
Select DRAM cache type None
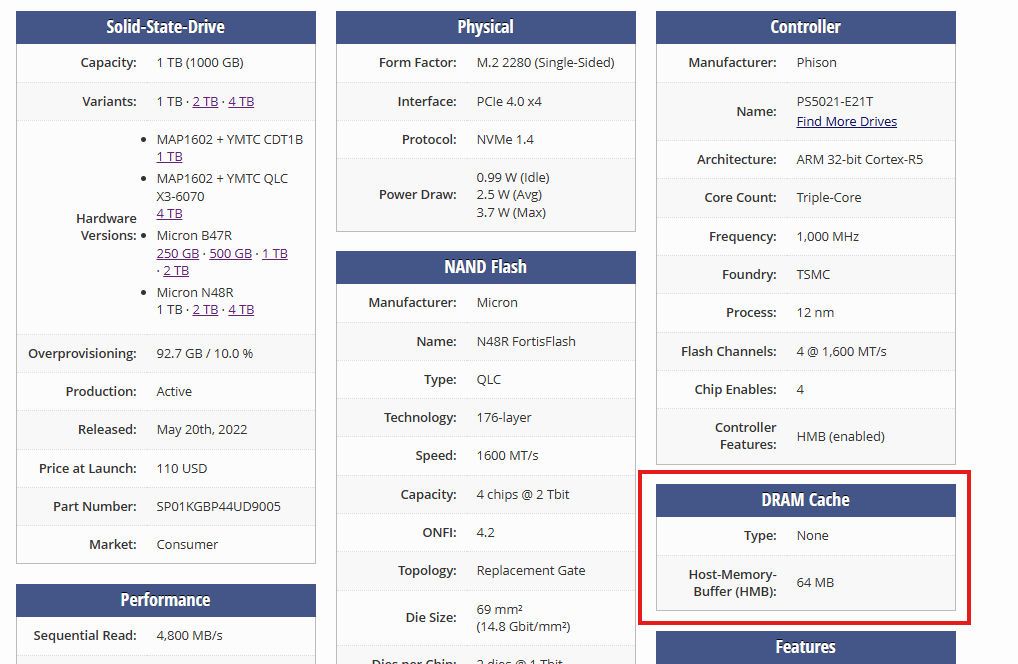pos(813,535)
